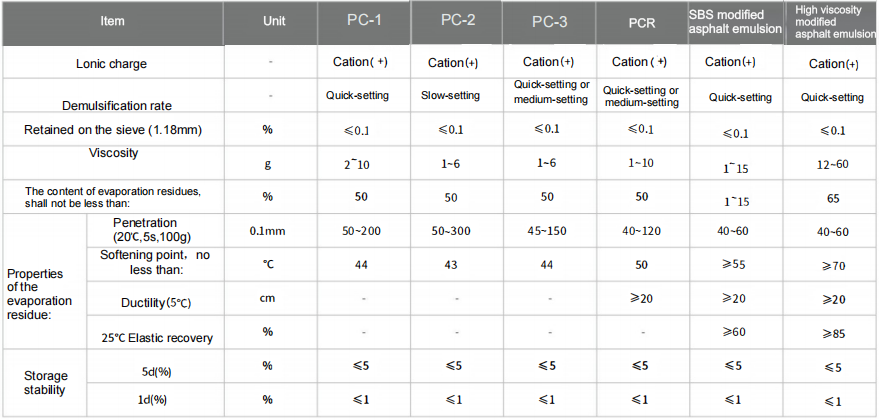Click the "Lonic charge" row label
Screen dimensions: 879x420
(112, 64)
